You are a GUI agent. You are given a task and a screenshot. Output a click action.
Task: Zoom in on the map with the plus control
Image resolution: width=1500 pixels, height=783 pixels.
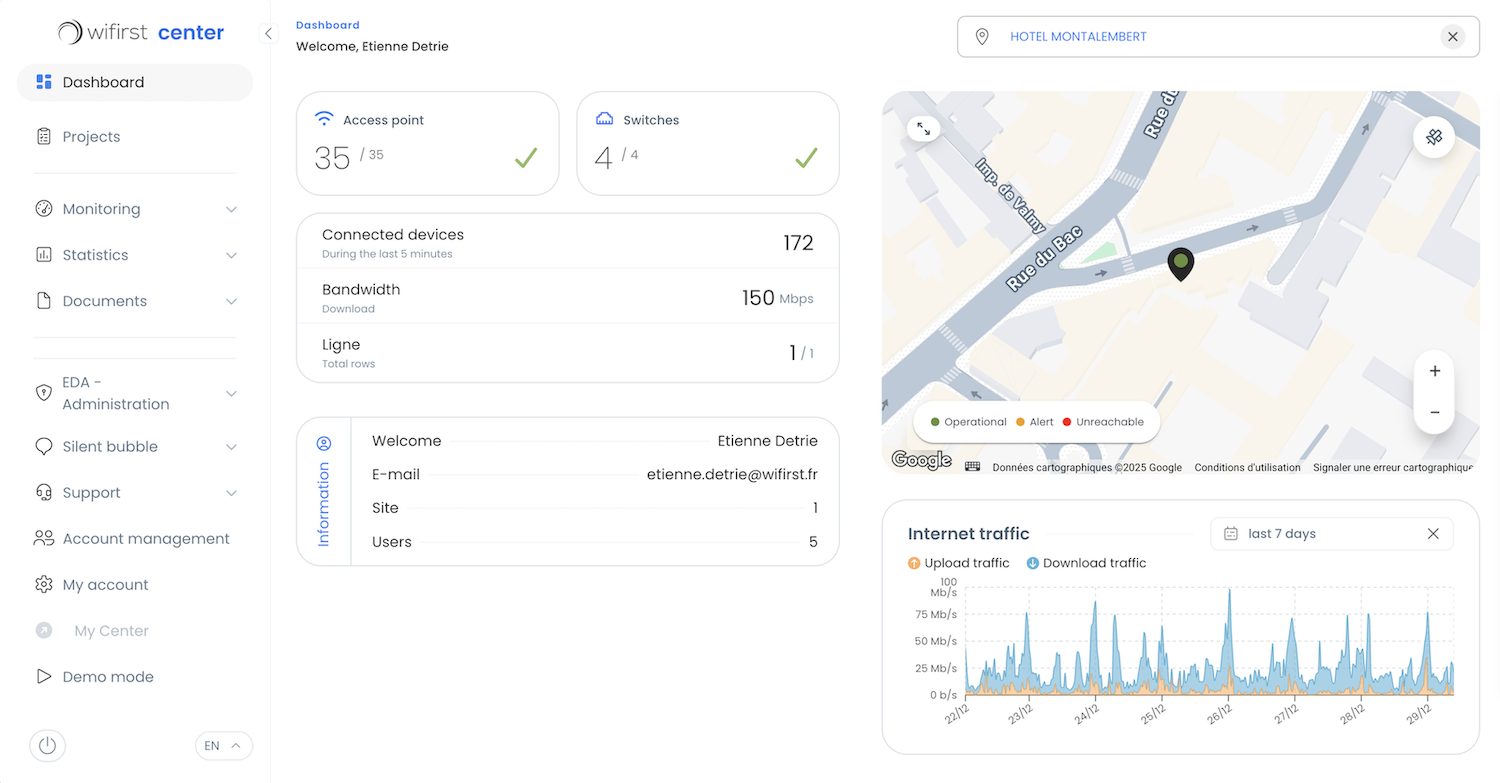pos(1434,370)
